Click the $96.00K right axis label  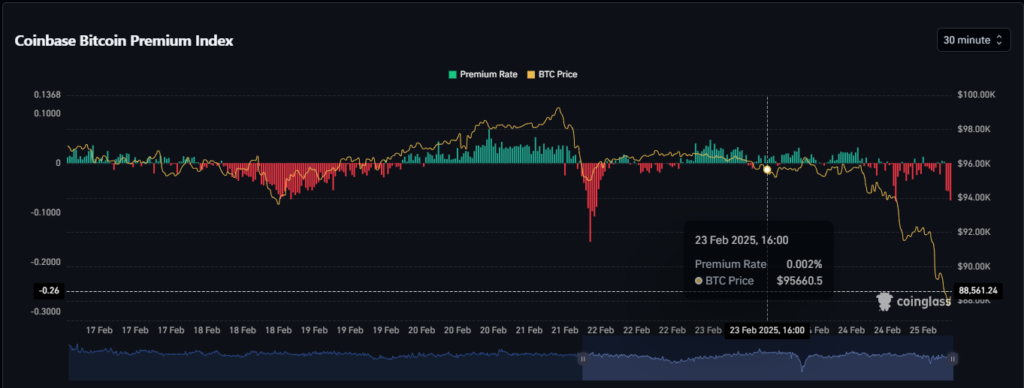coord(975,163)
